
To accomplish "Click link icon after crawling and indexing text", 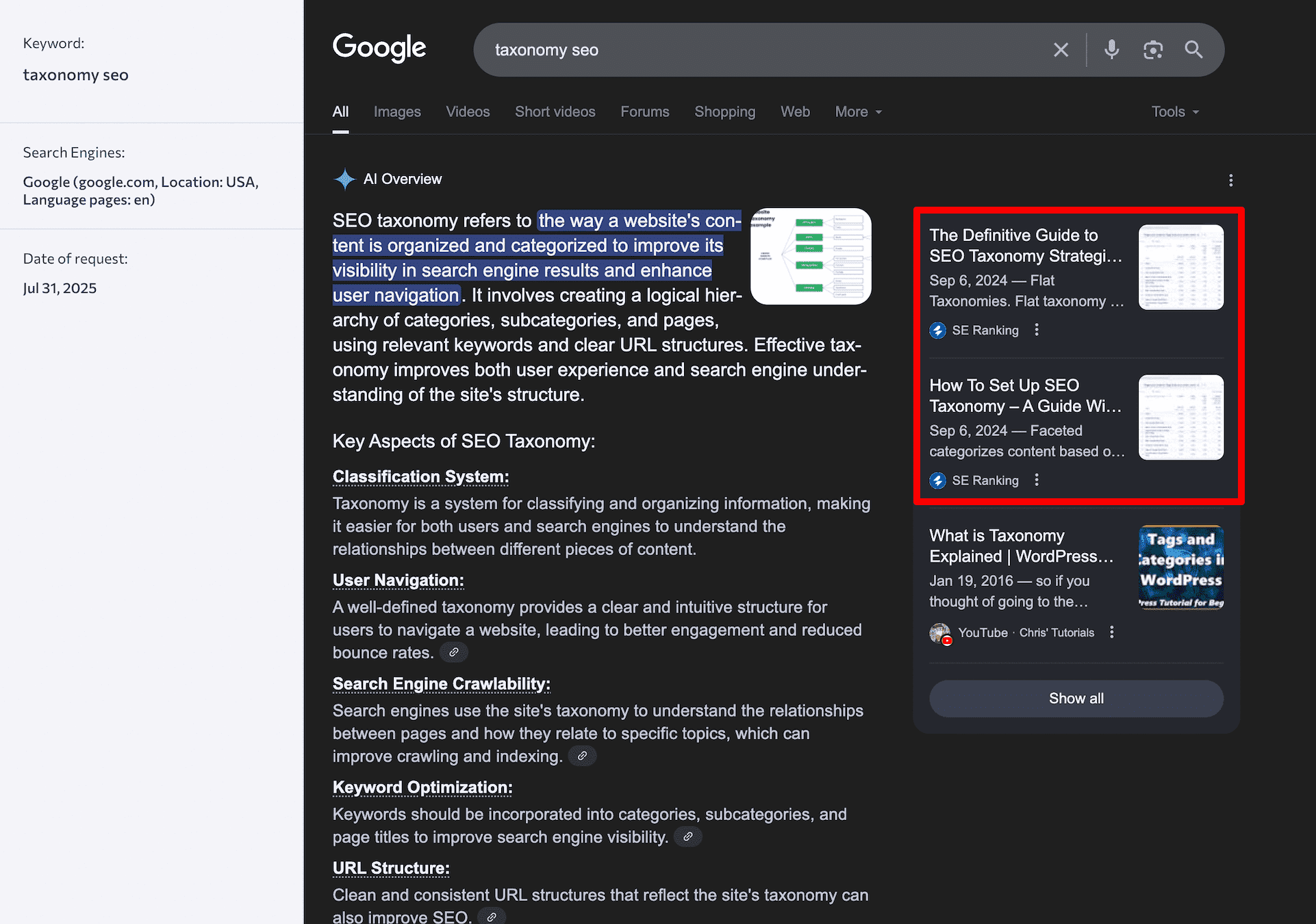I will (x=582, y=756).
